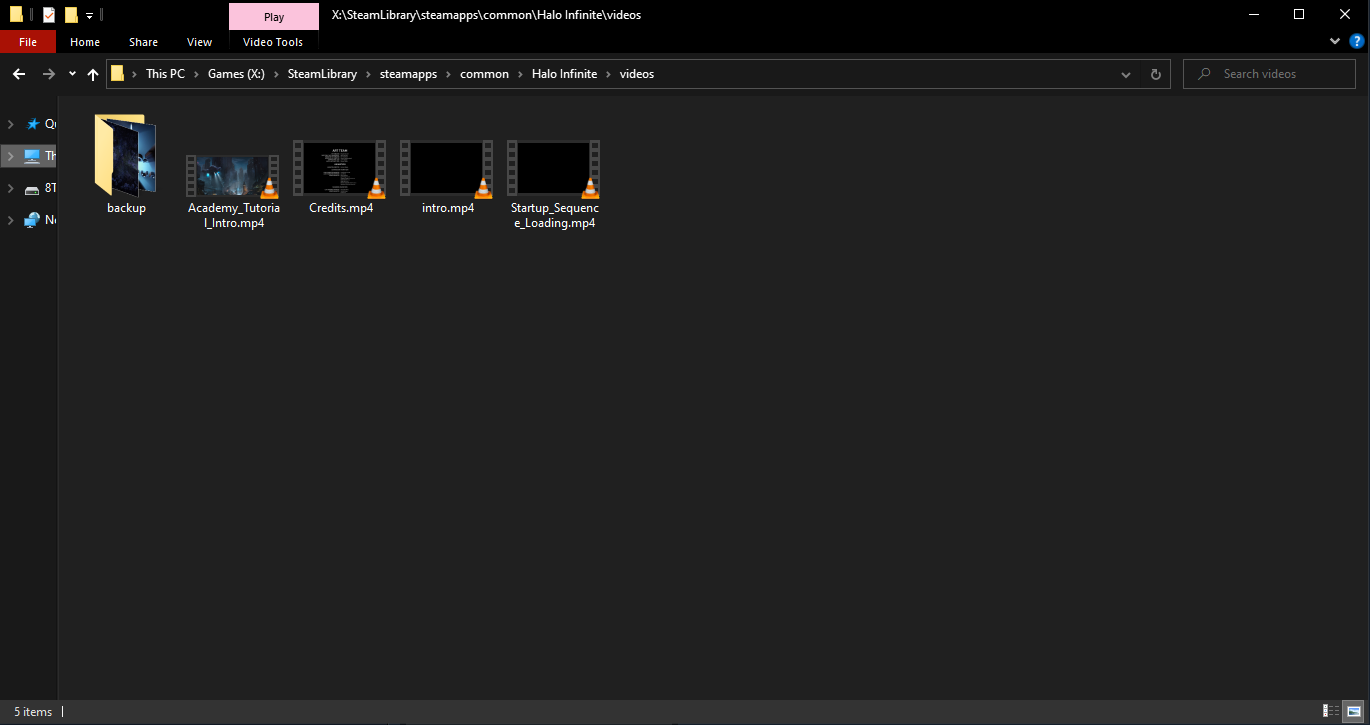The width and height of the screenshot is (1370, 725).
Task: Open the Video Tools ribbon tab
Action: [x=273, y=42]
